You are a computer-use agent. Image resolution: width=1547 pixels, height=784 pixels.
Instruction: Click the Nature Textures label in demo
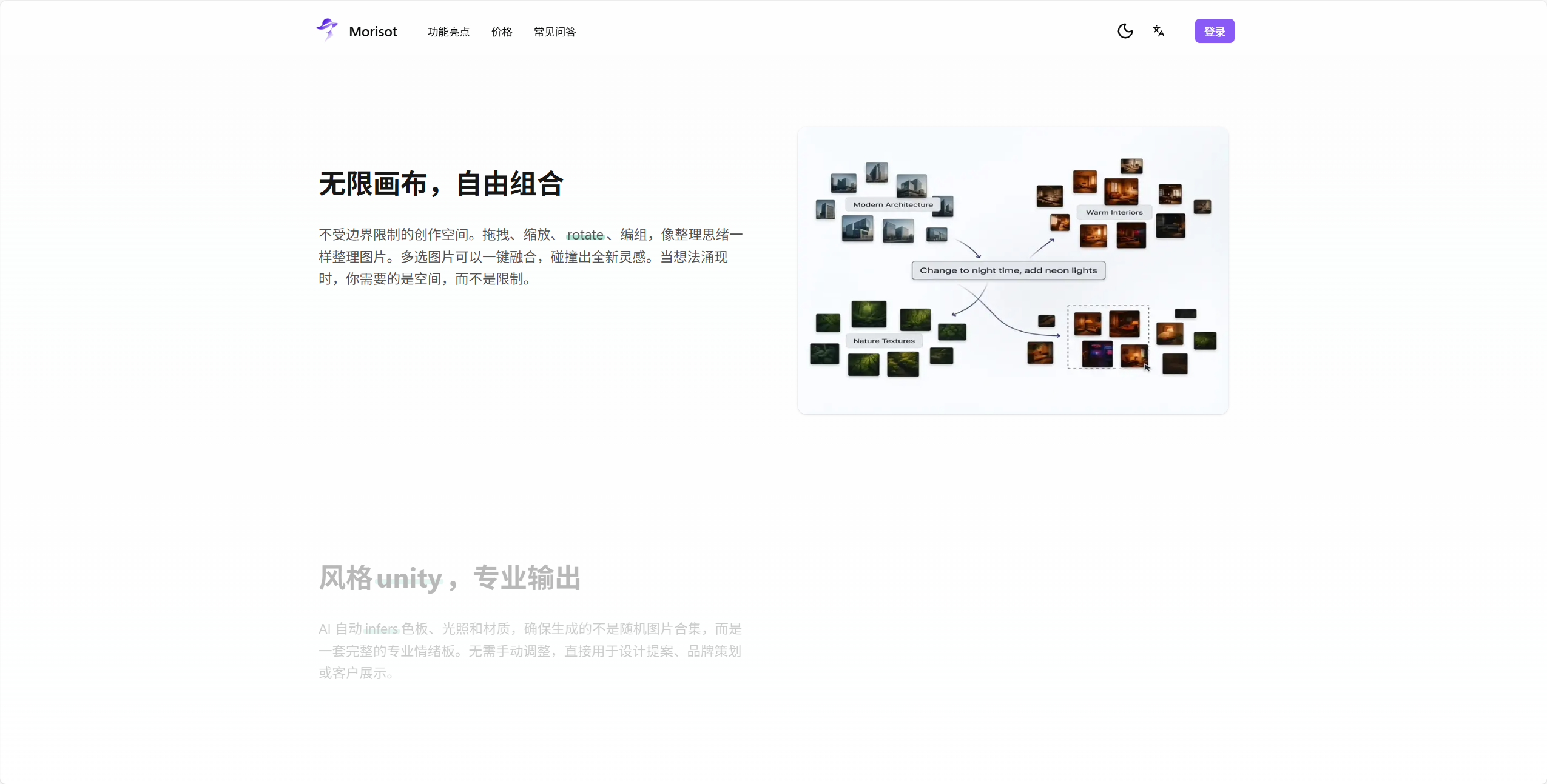884,341
